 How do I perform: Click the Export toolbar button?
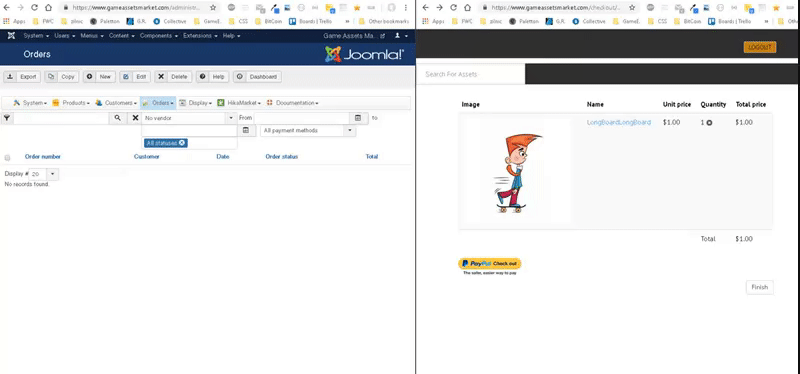coord(22,77)
